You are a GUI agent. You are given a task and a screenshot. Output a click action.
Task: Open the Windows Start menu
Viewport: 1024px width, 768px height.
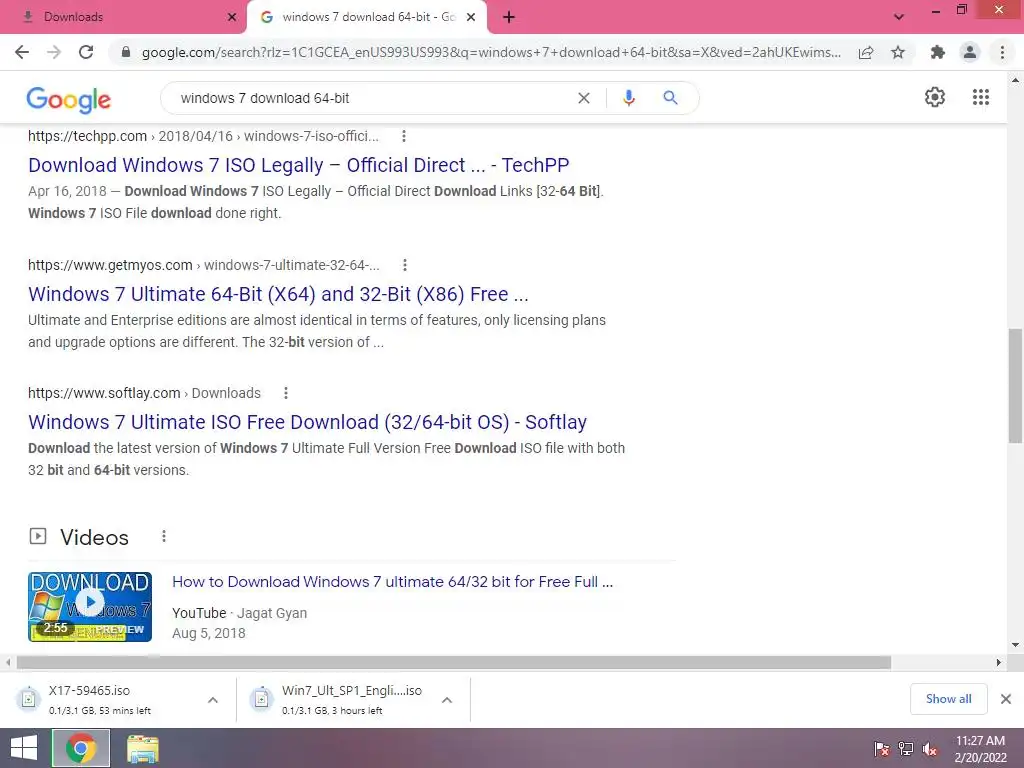[24, 748]
